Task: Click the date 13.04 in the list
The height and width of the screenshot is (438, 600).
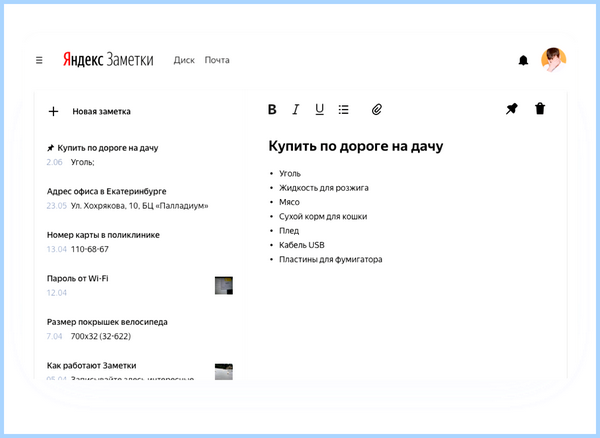Action: click(57, 249)
